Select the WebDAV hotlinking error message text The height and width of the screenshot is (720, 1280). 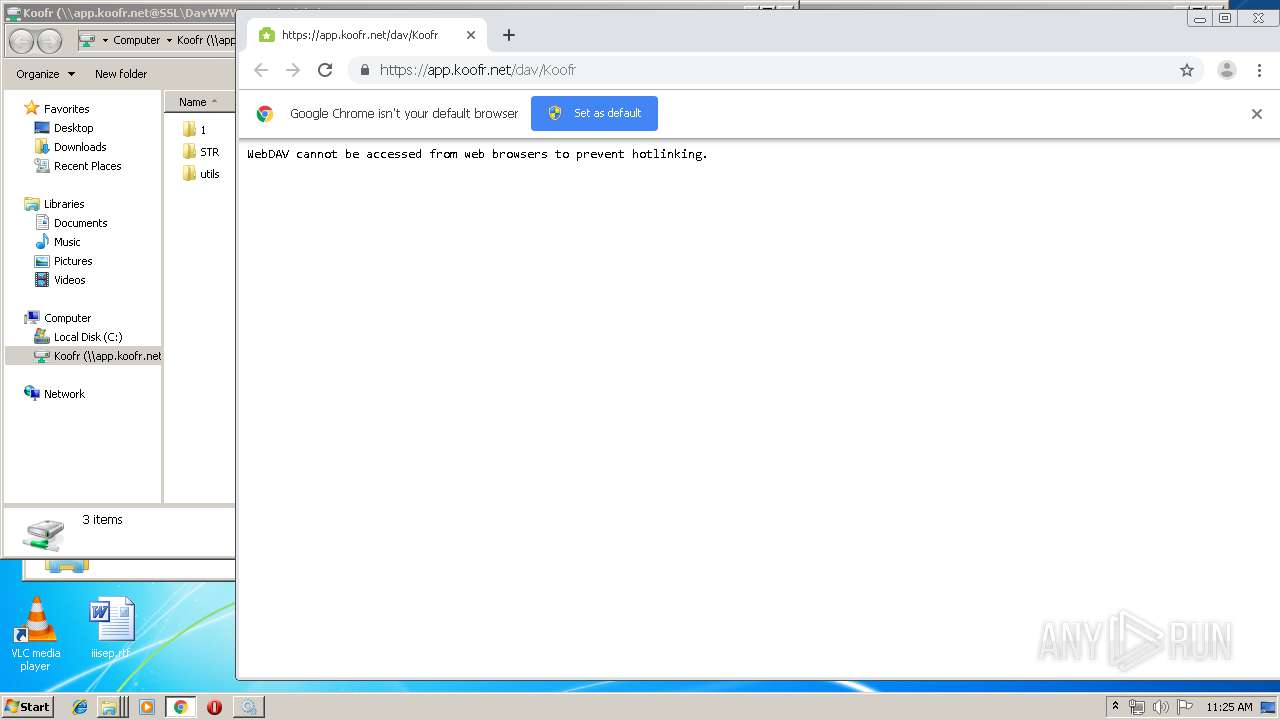pyautogui.click(x=477, y=154)
